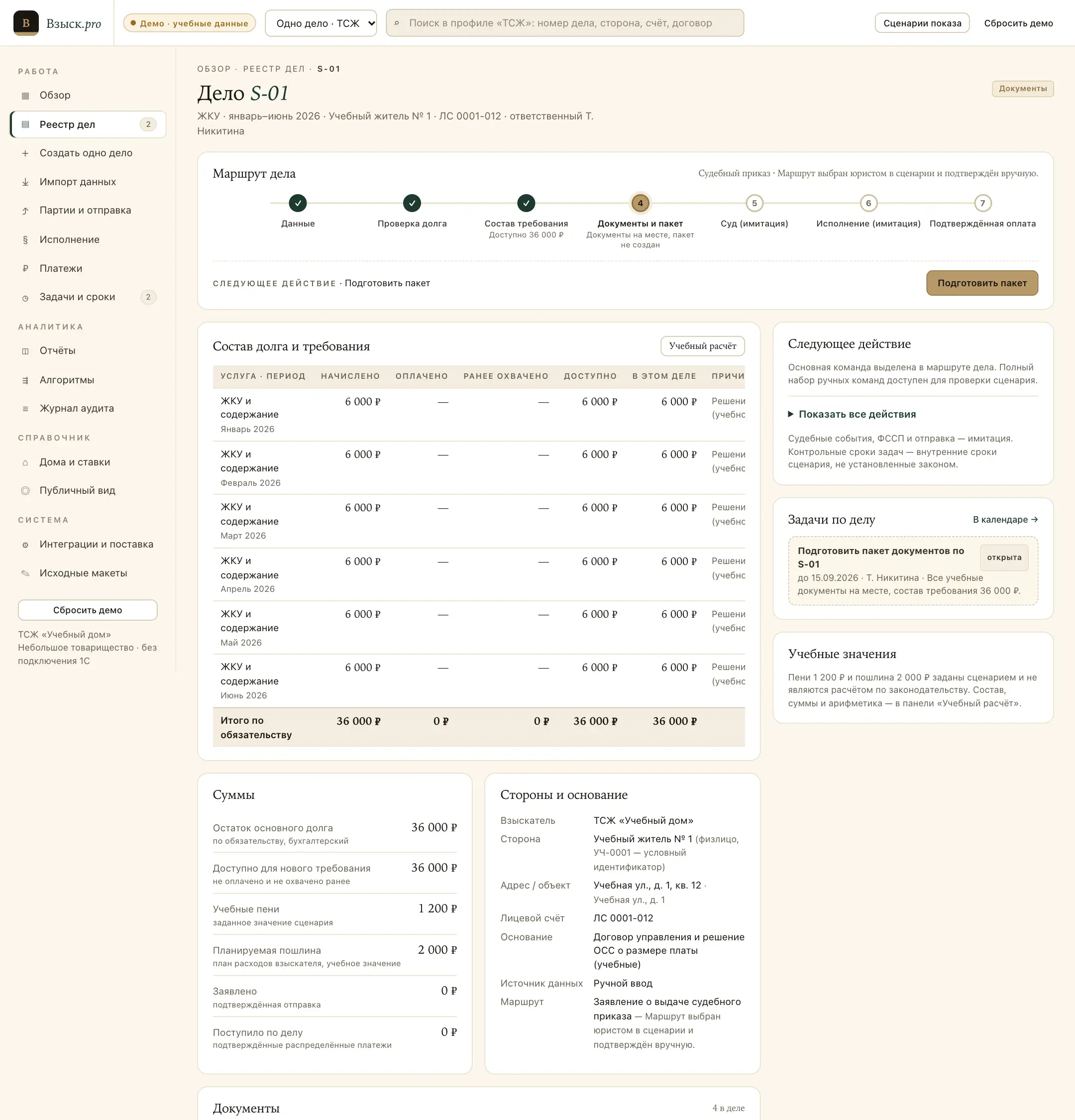The image size is (1075, 1120).
Task: Open the Учебный расчёт panel
Action: [x=703, y=346]
